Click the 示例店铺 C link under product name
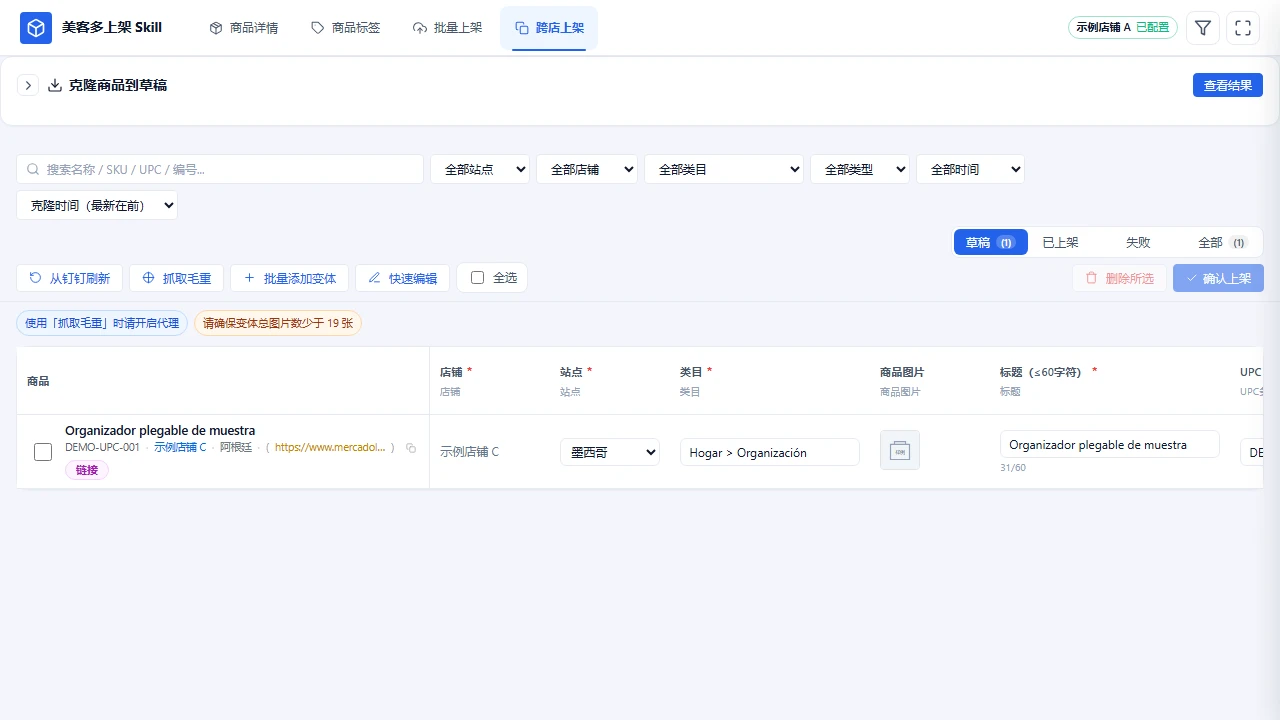The image size is (1280, 720). [180, 448]
